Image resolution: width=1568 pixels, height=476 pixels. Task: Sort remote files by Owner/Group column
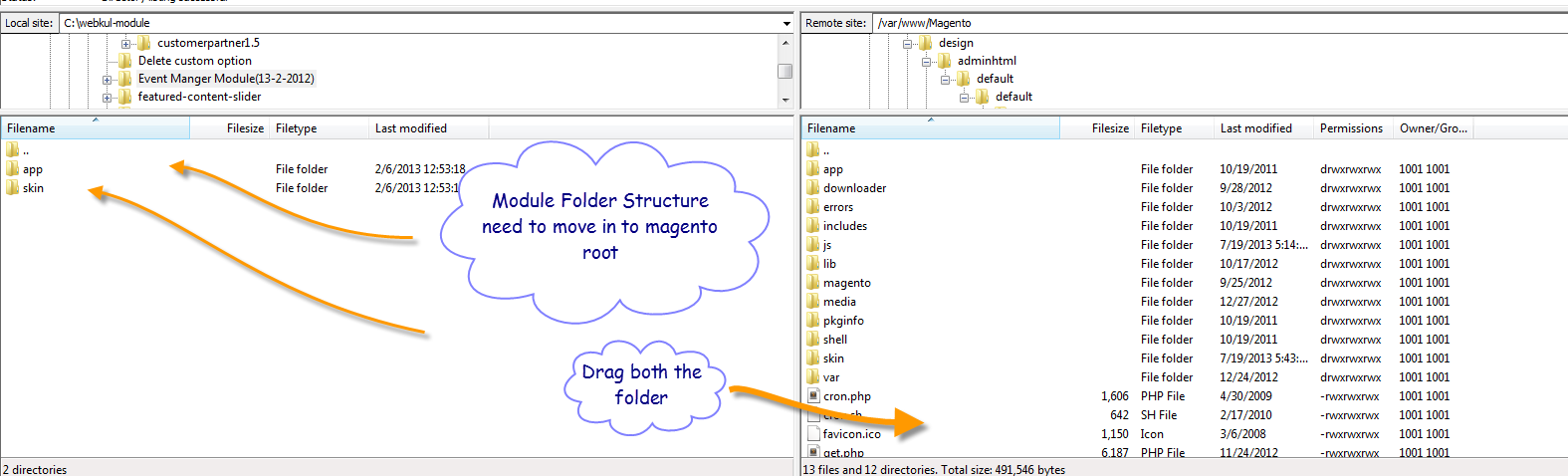click(x=1436, y=128)
